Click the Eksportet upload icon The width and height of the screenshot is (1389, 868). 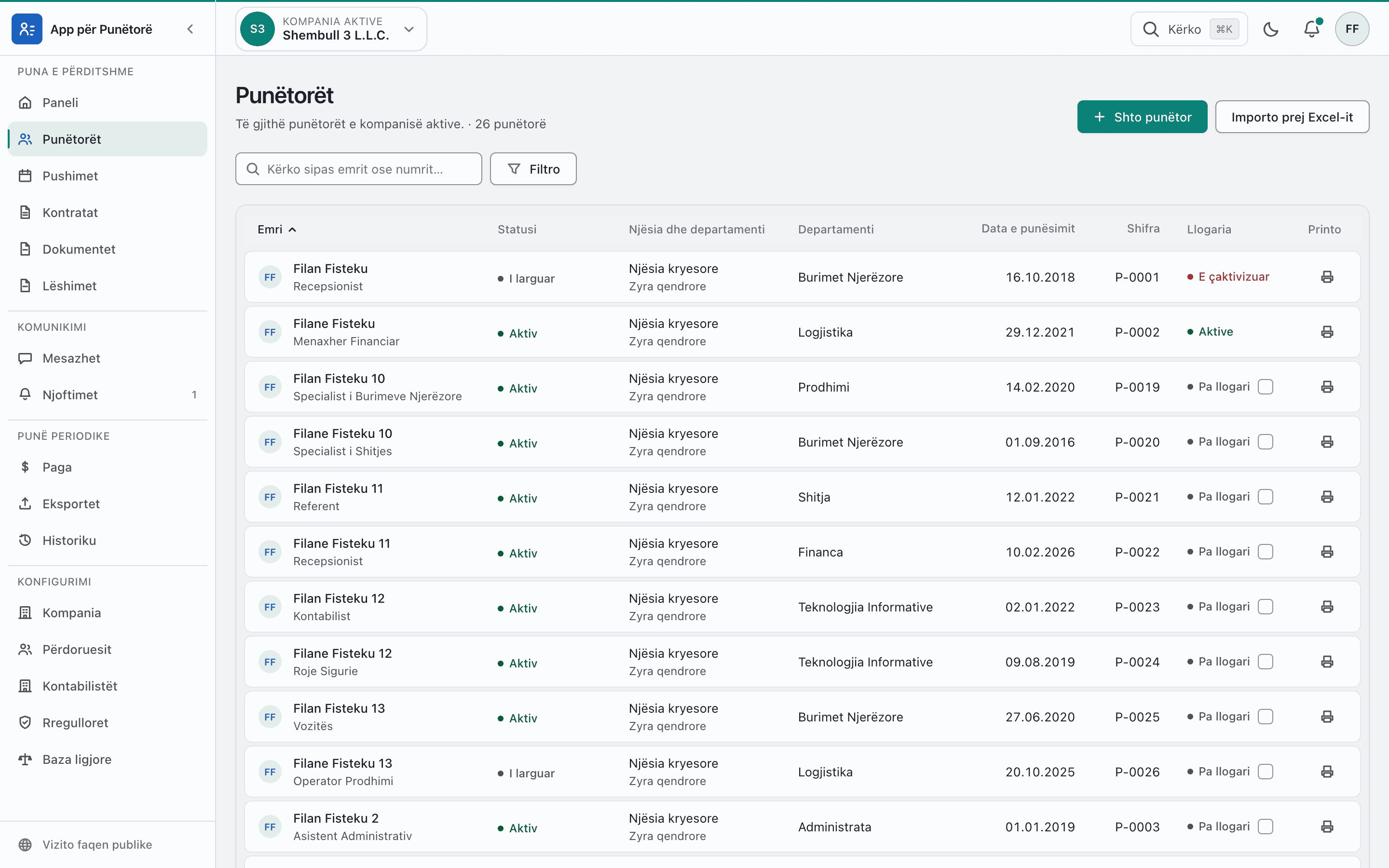click(25, 503)
